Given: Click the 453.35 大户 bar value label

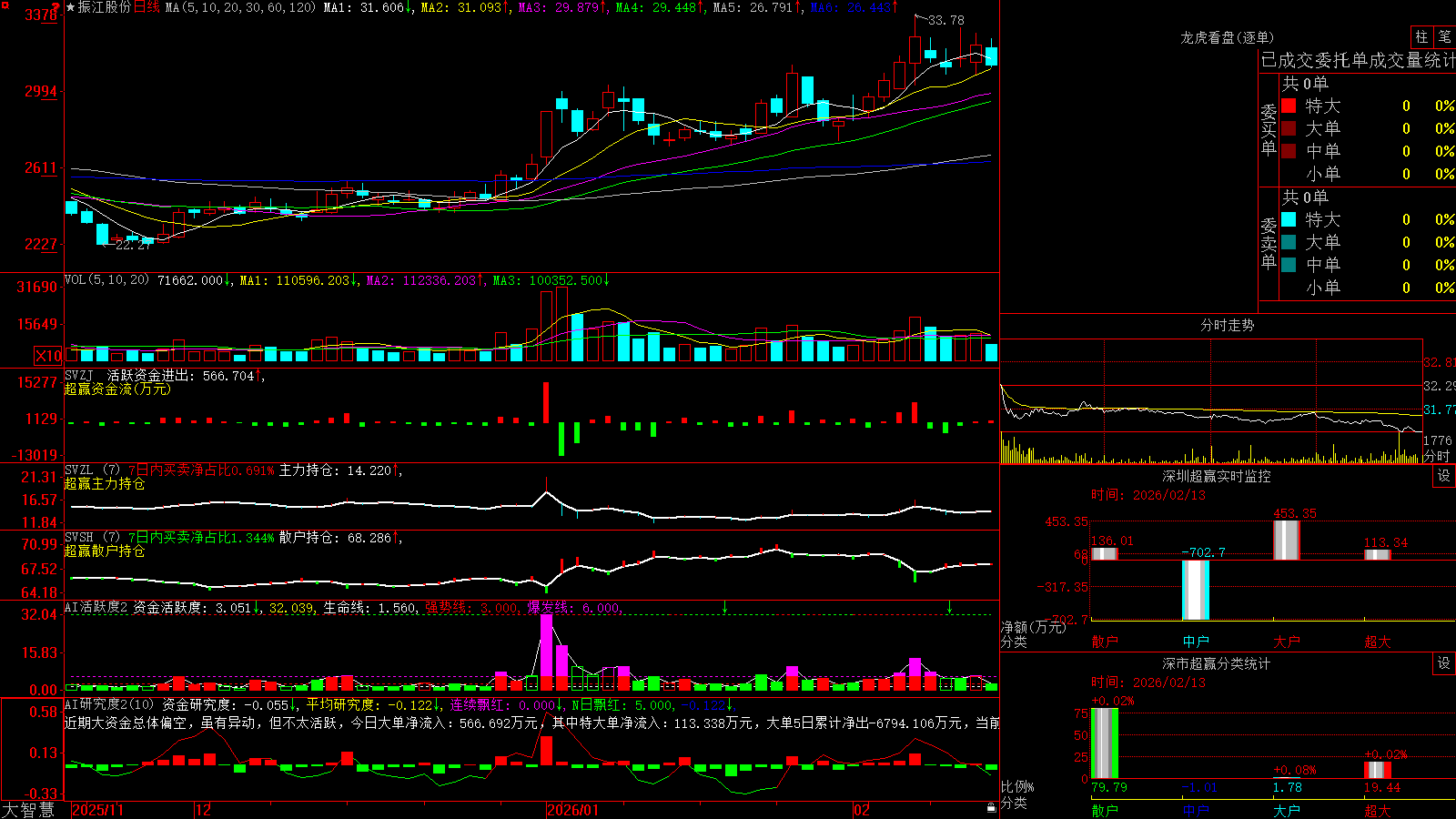Looking at the screenshot, I should click(1295, 513).
